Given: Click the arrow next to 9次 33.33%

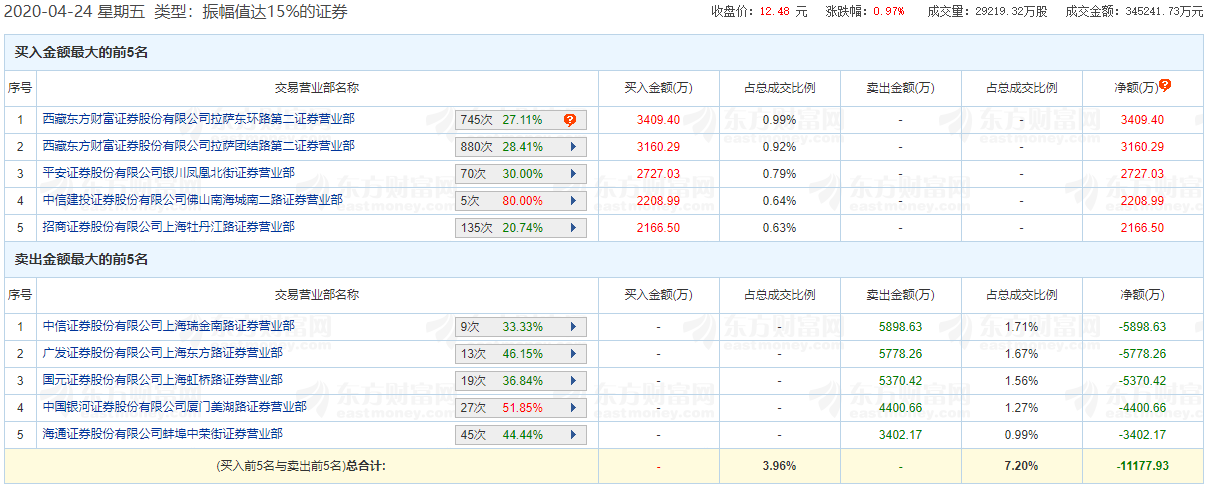Looking at the screenshot, I should [573, 327].
